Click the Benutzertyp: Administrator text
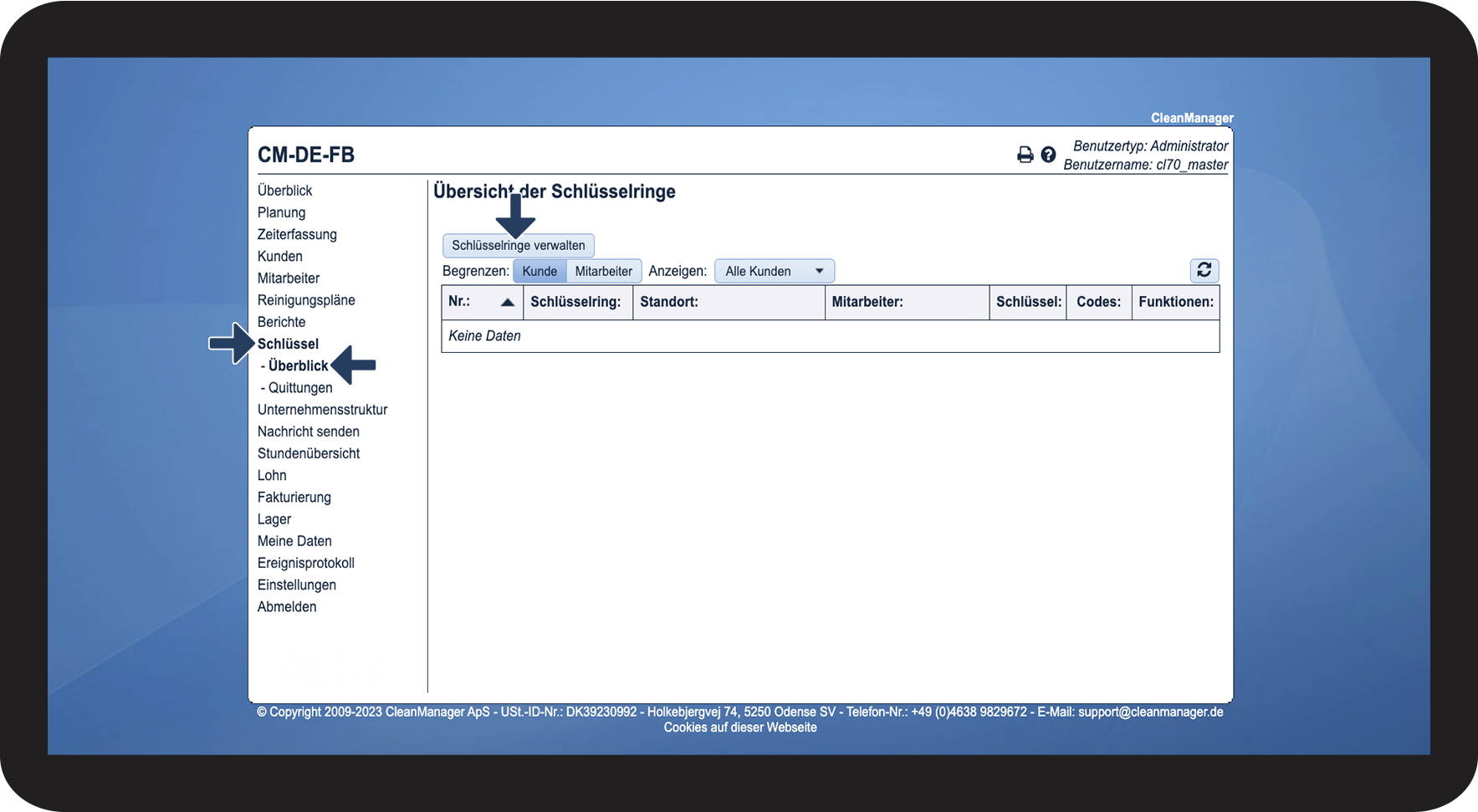 1151,146
